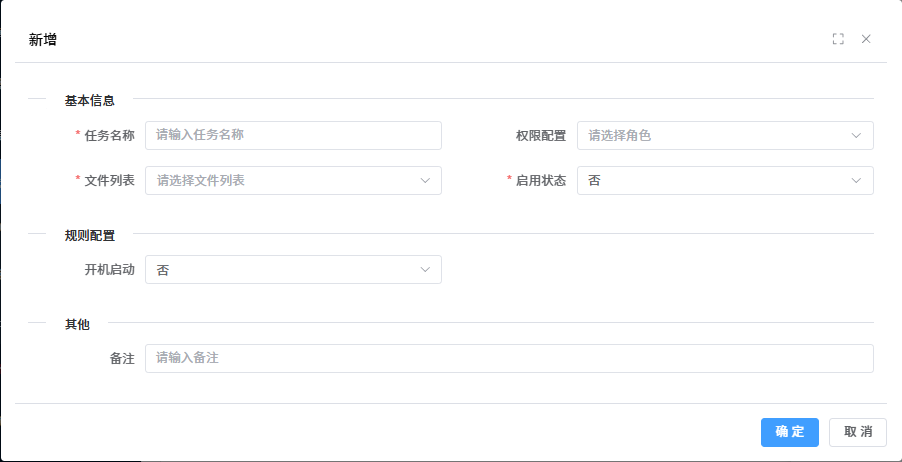Open the 启用状态 dropdown
Viewport: 902px width, 462px height.
725,181
